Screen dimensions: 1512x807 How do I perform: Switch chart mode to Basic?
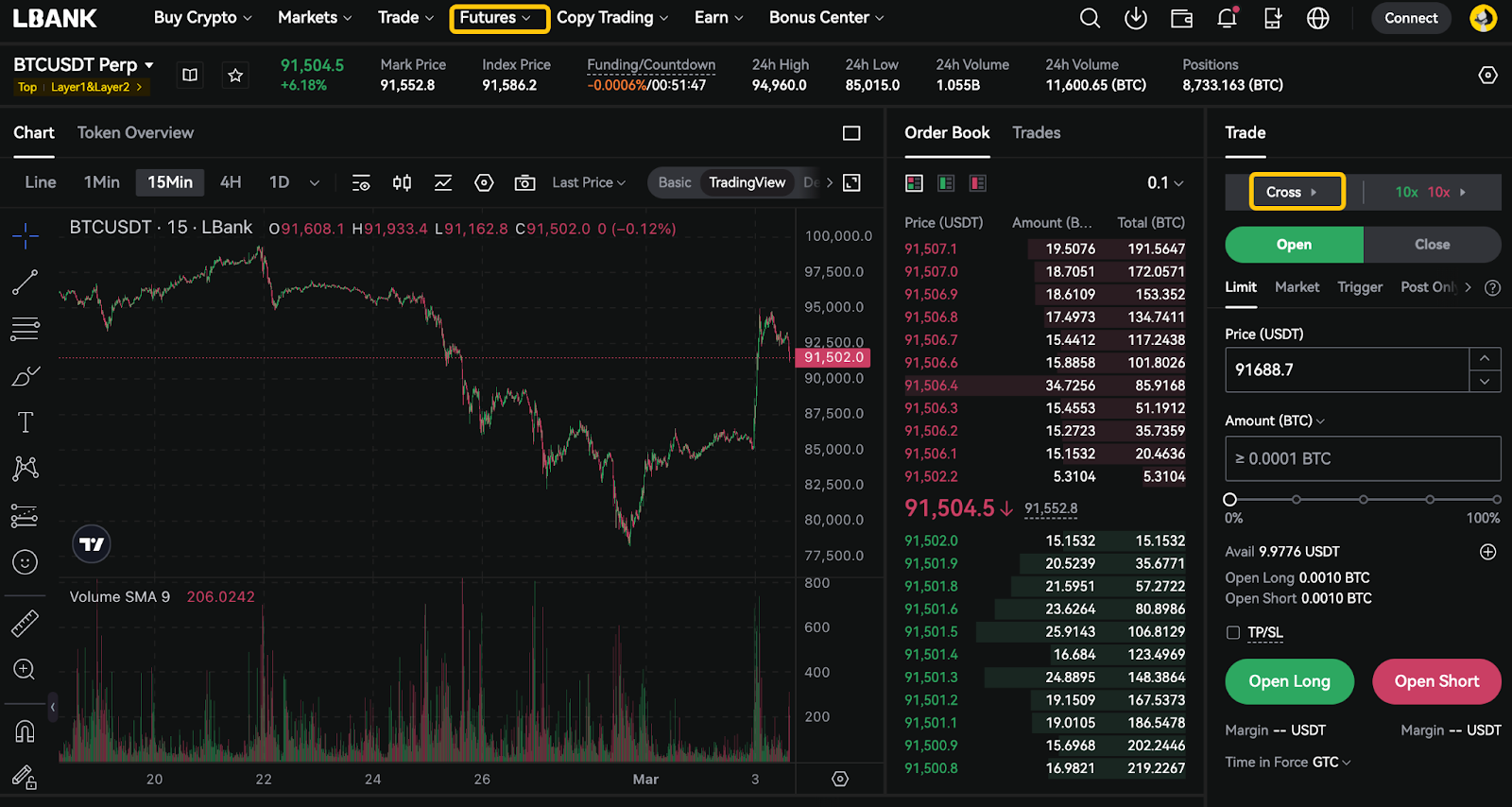click(675, 182)
